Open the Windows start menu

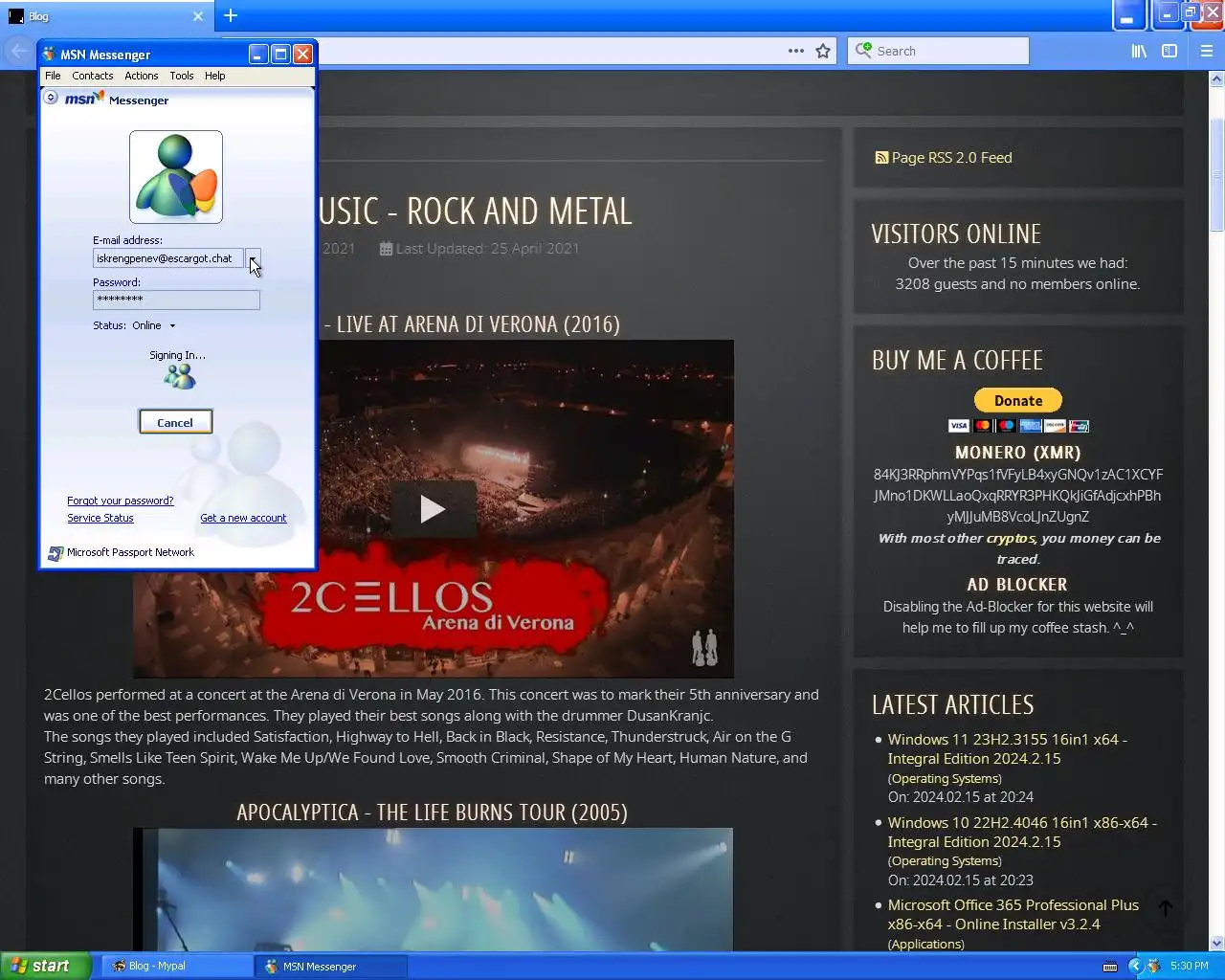(45, 967)
